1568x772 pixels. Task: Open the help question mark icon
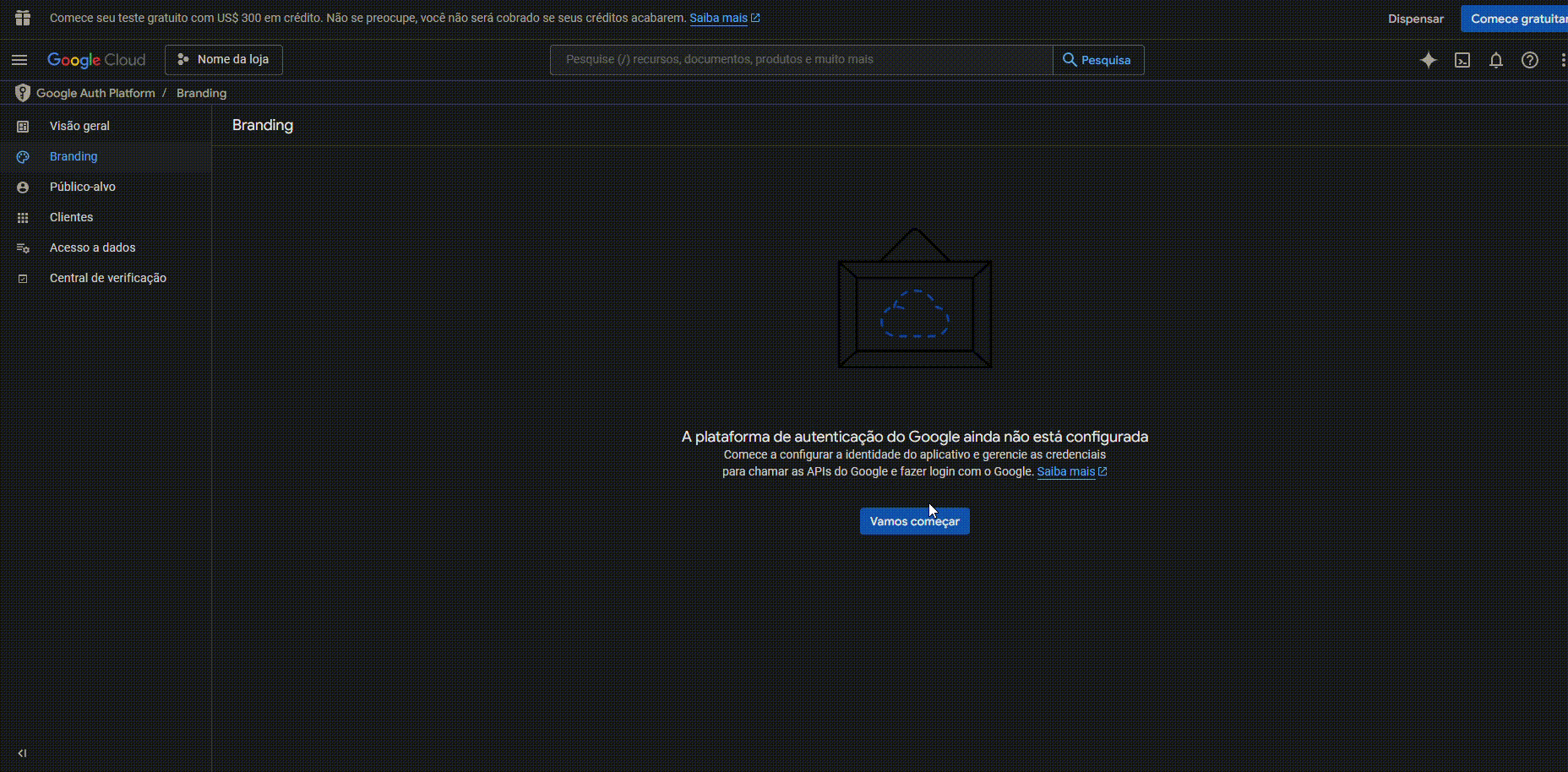(x=1529, y=60)
